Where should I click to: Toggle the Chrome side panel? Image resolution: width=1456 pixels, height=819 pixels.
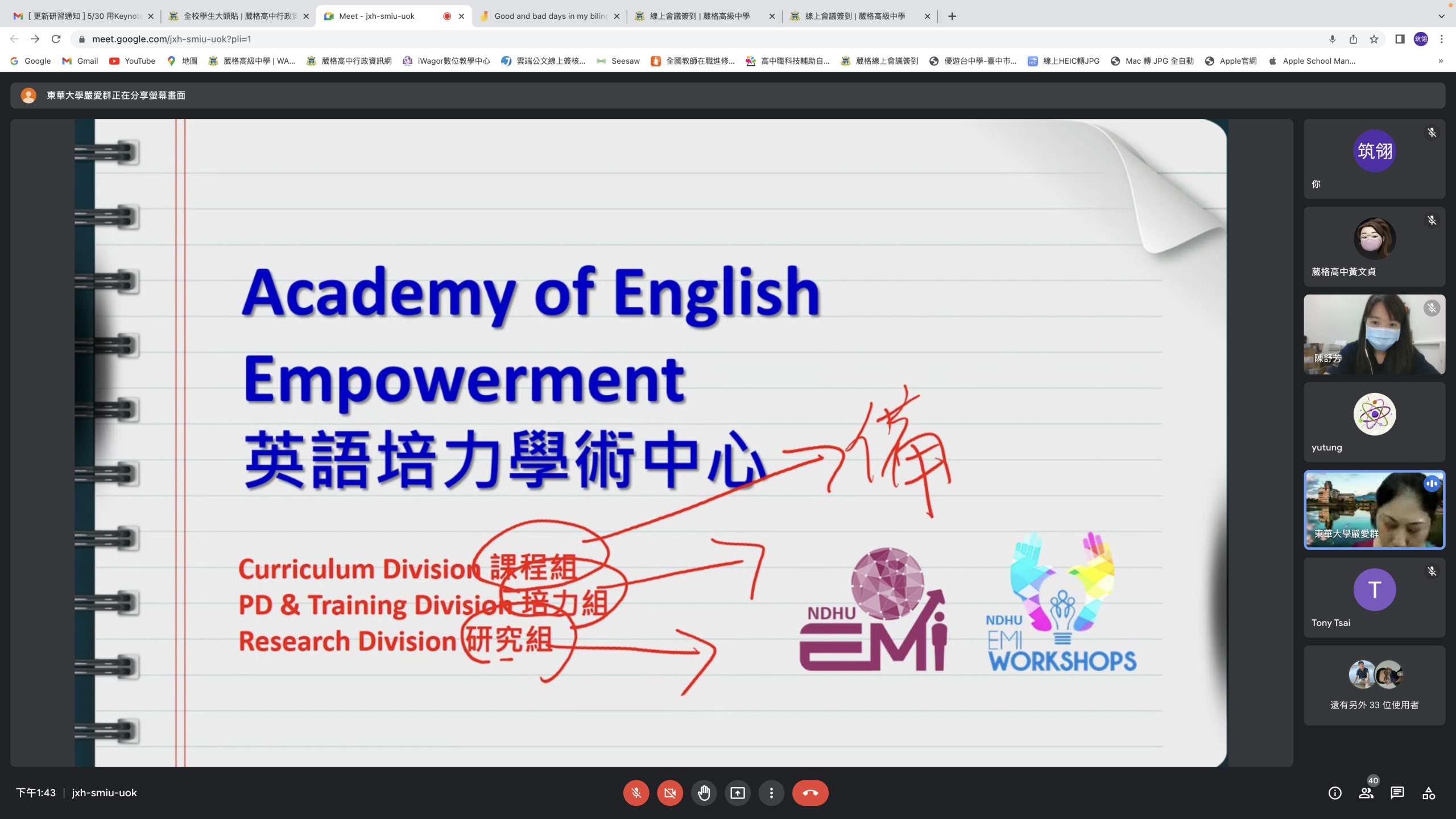coord(1400,39)
